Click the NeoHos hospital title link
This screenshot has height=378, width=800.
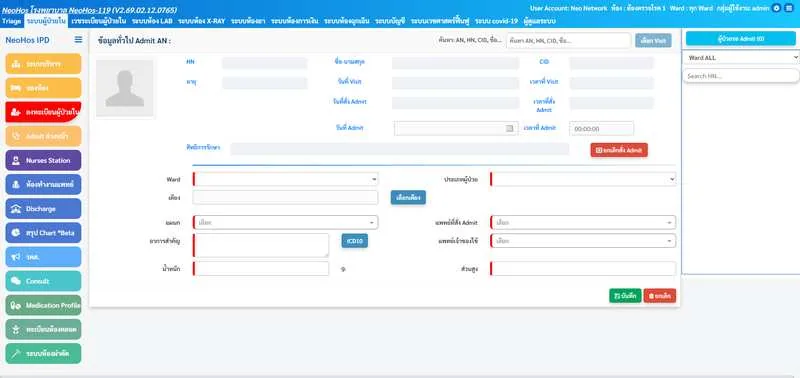[x=89, y=10]
